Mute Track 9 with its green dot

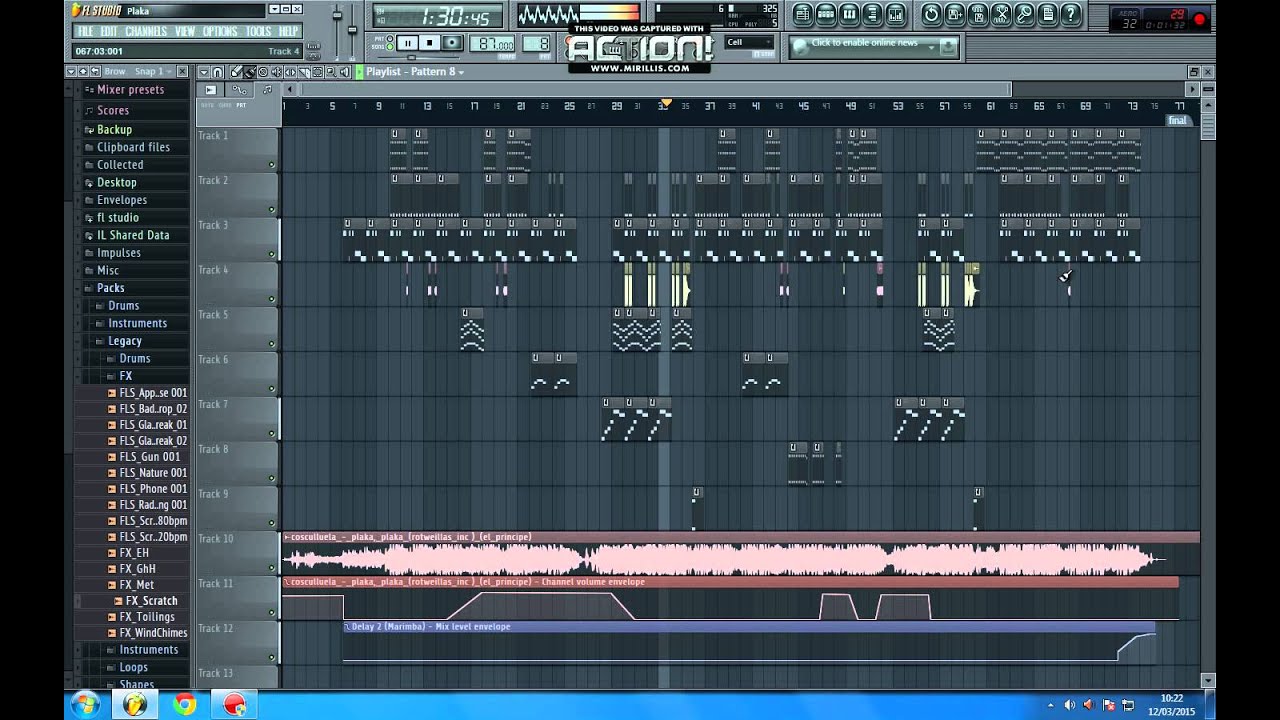[x=272, y=523]
